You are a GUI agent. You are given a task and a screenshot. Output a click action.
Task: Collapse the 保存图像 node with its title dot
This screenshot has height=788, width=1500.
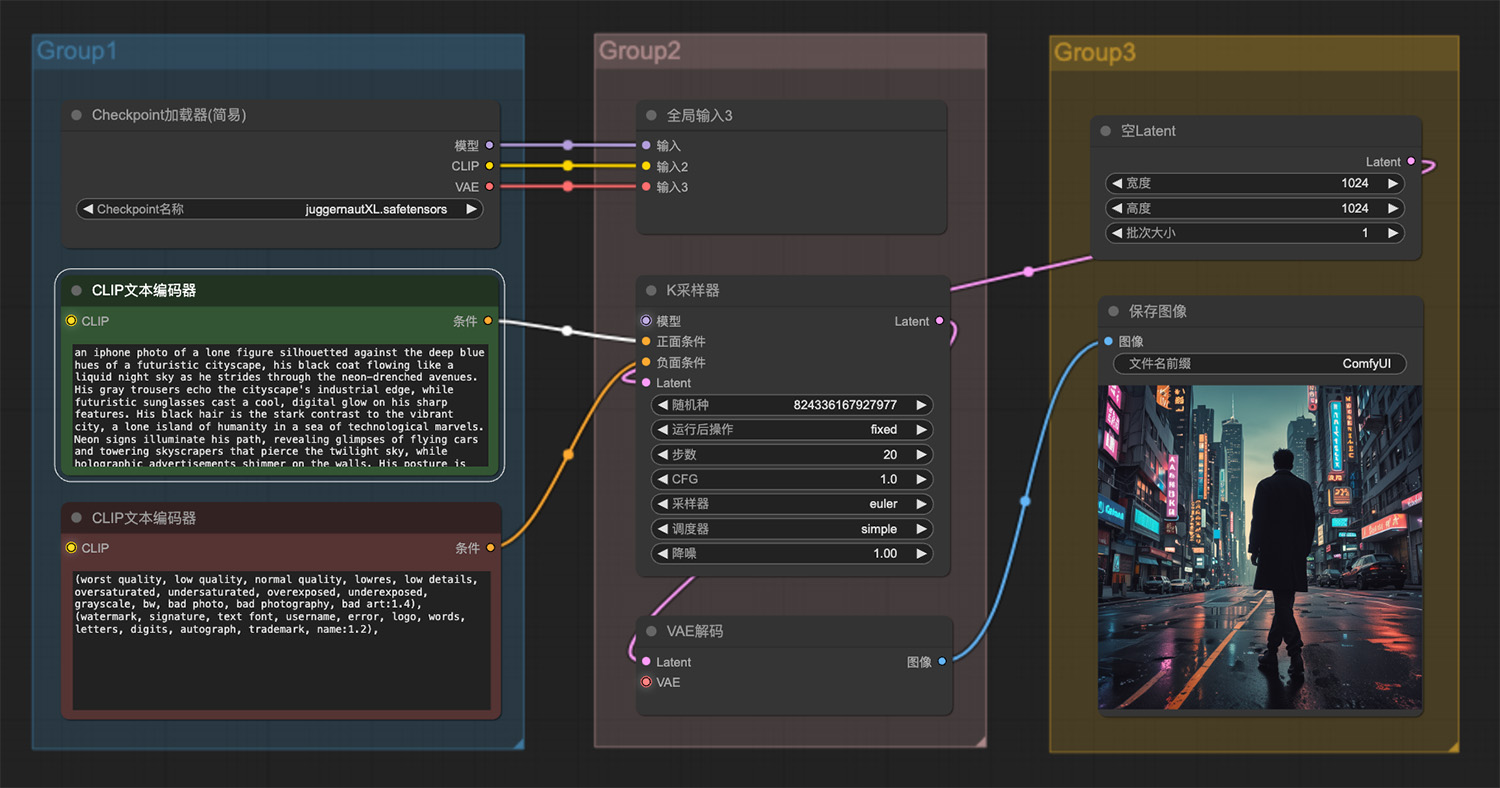pos(1113,311)
